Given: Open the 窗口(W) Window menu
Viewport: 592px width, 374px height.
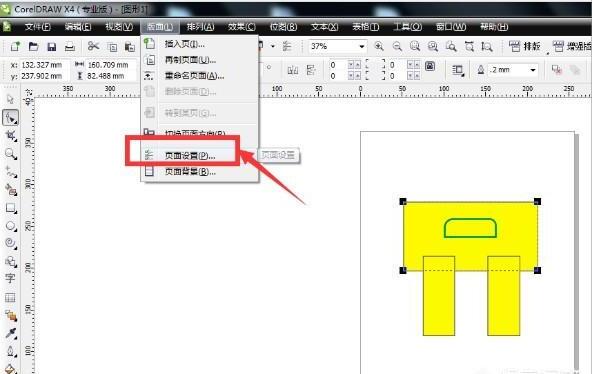Looking at the screenshot, I should point(451,27).
